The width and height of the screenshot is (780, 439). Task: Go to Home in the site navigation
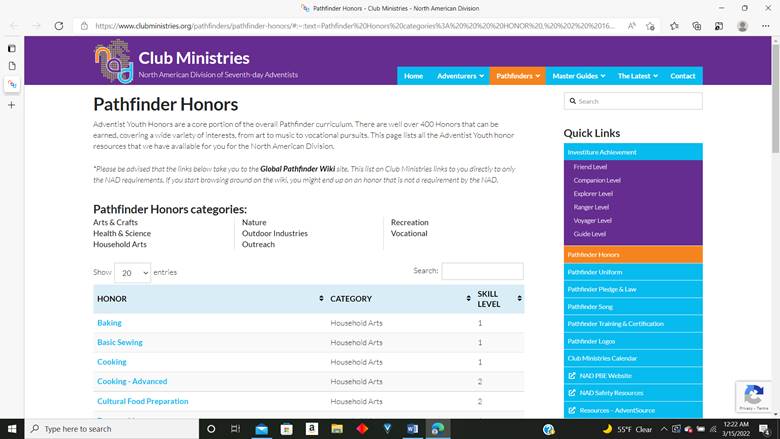[x=413, y=76]
